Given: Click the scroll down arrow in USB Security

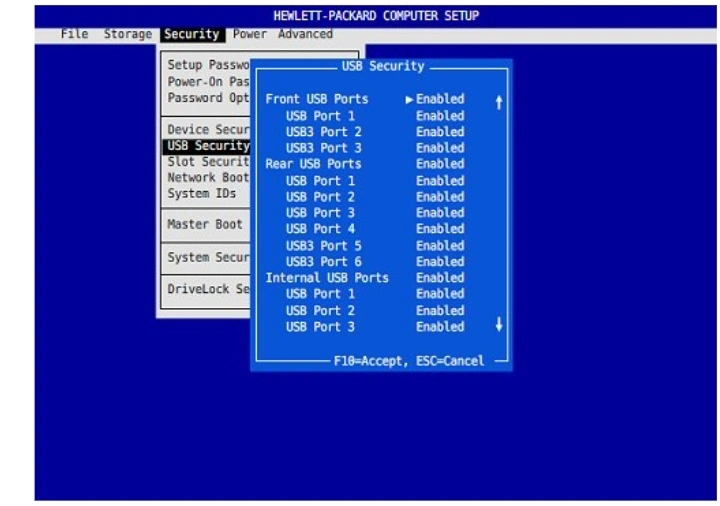Looking at the screenshot, I should click(x=499, y=324).
